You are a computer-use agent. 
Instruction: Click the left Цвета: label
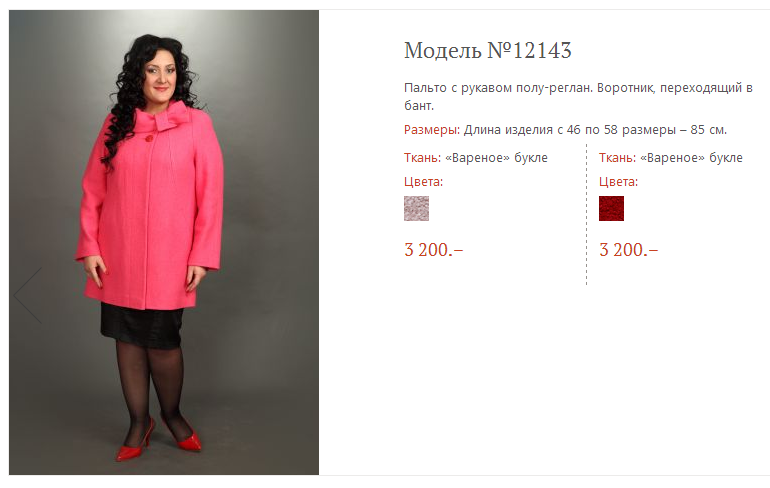pyautogui.click(x=423, y=182)
